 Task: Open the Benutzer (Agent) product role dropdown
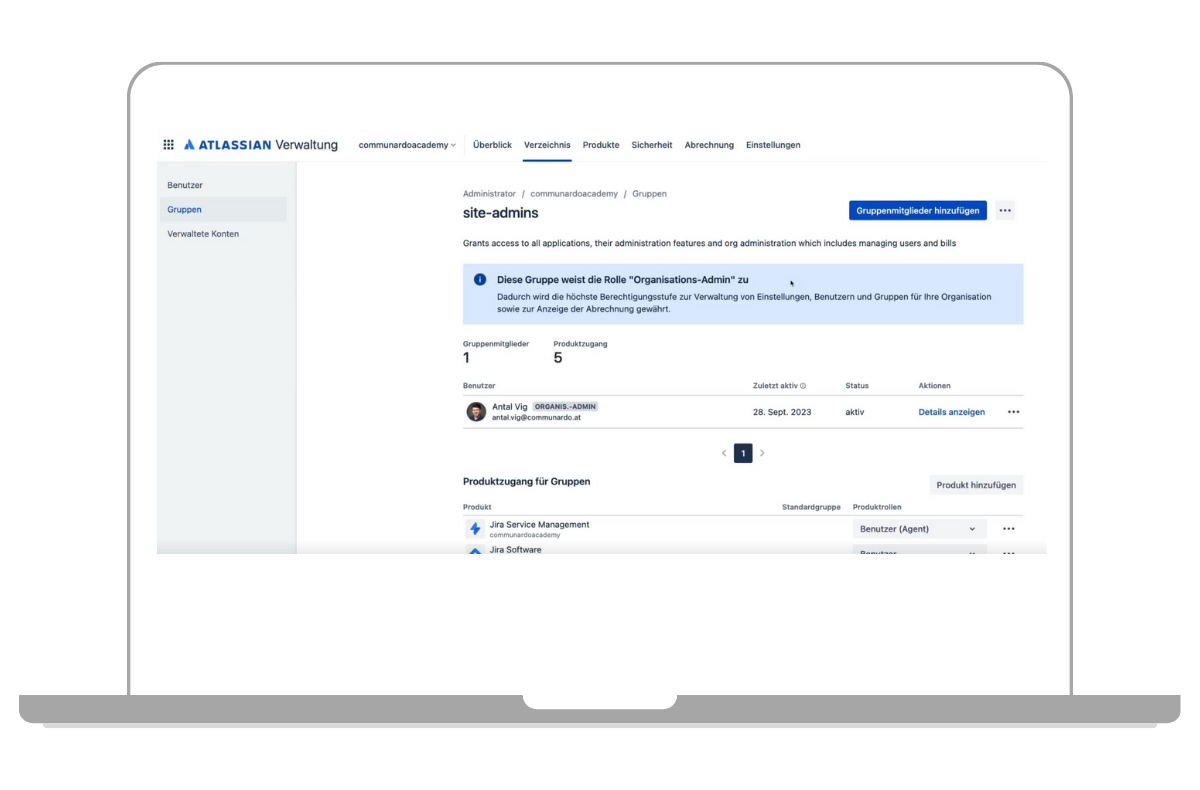click(919, 529)
